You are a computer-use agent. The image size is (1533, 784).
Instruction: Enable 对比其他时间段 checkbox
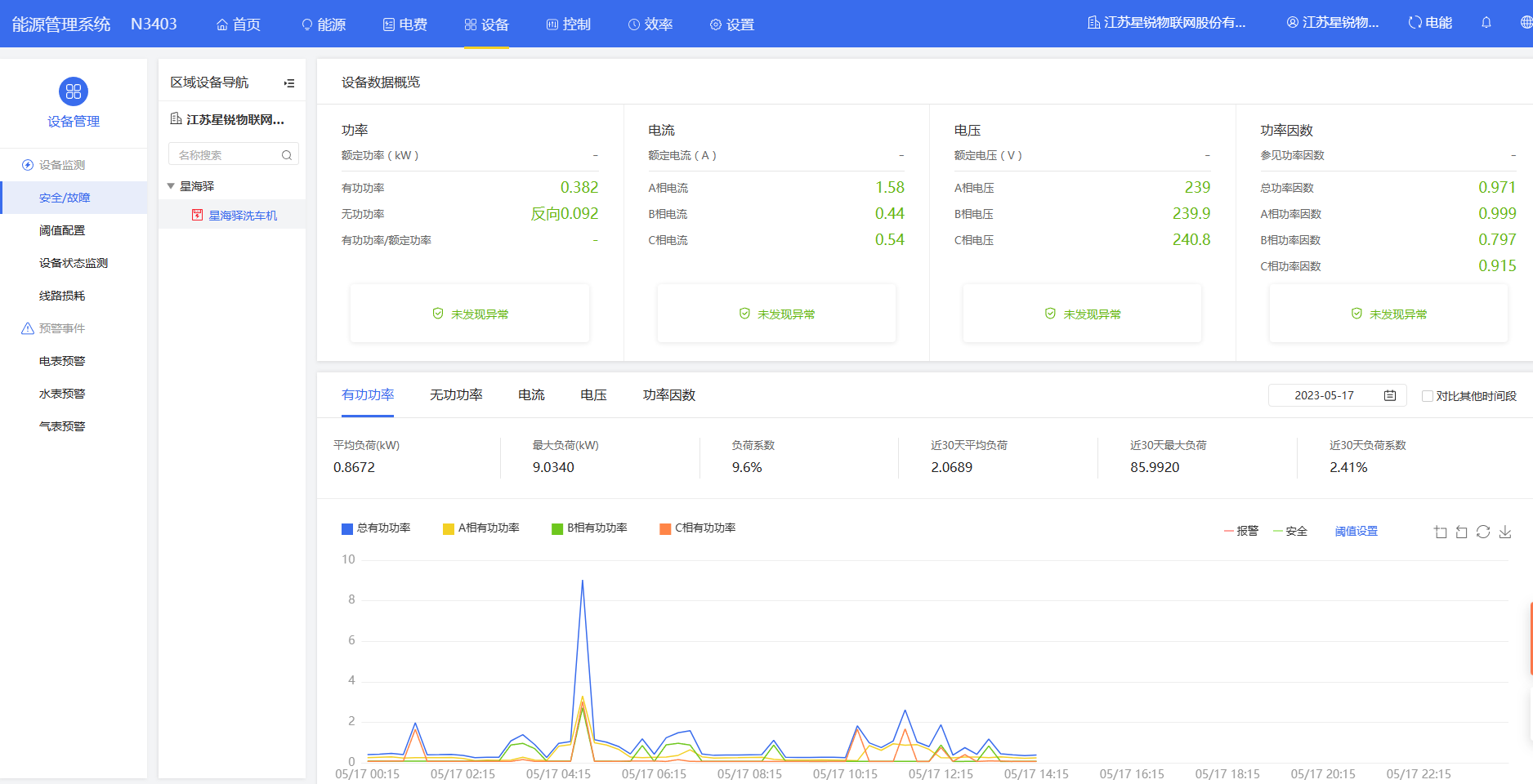click(x=1428, y=396)
